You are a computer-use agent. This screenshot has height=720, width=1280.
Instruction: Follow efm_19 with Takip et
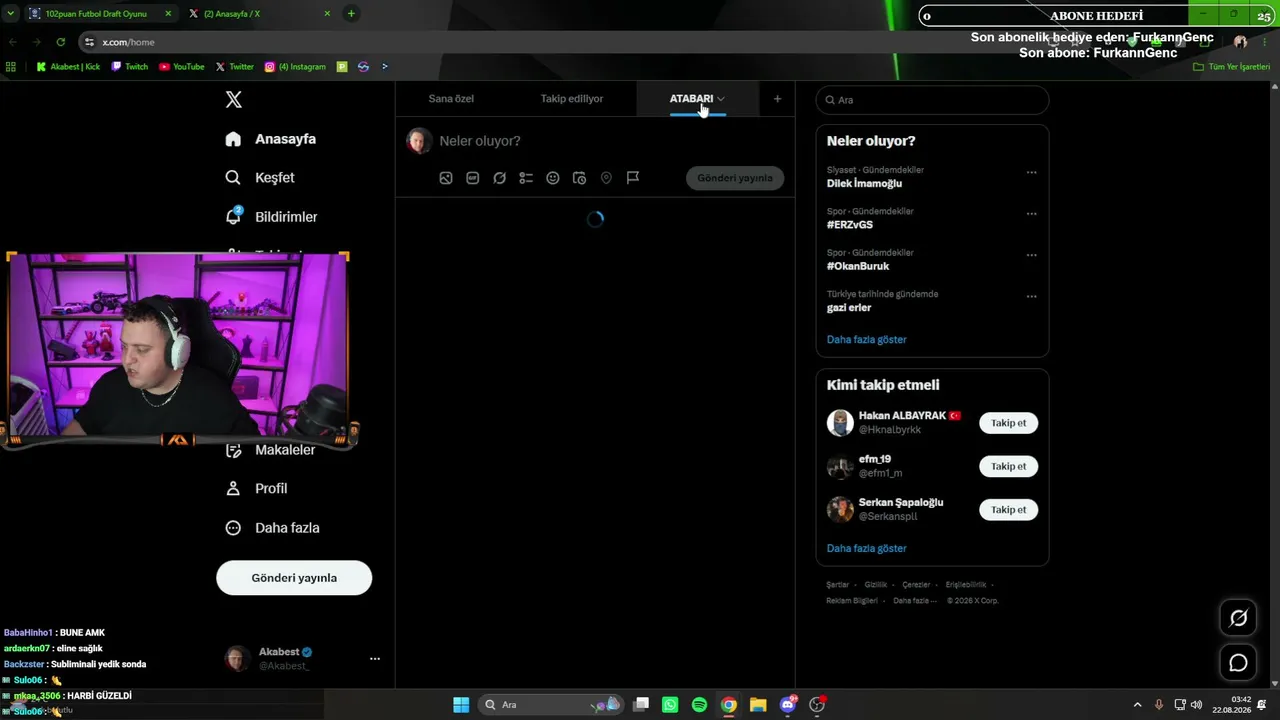point(1008,467)
